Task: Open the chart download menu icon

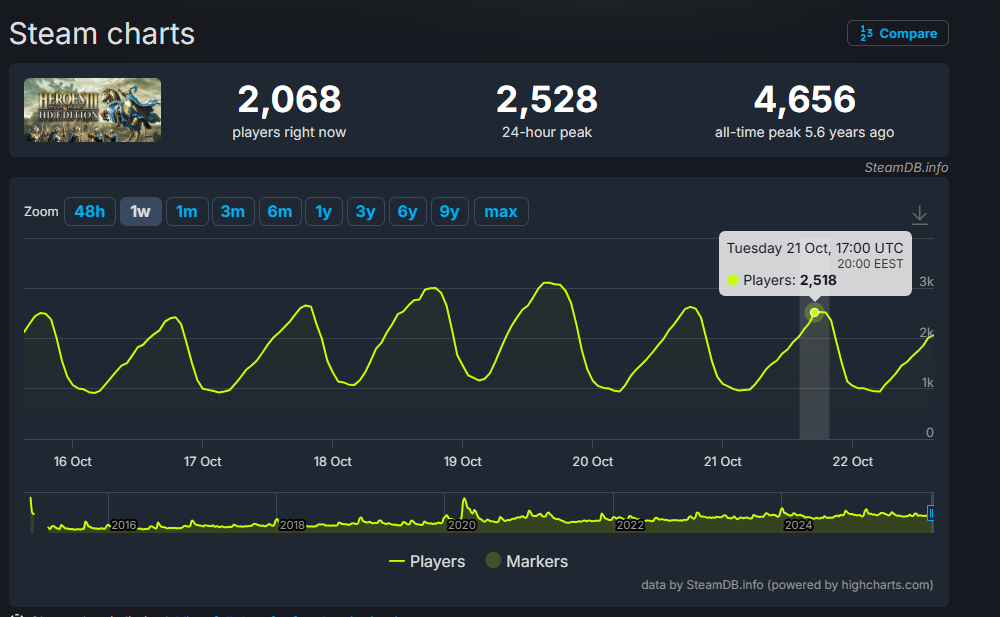Action: tap(919, 215)
